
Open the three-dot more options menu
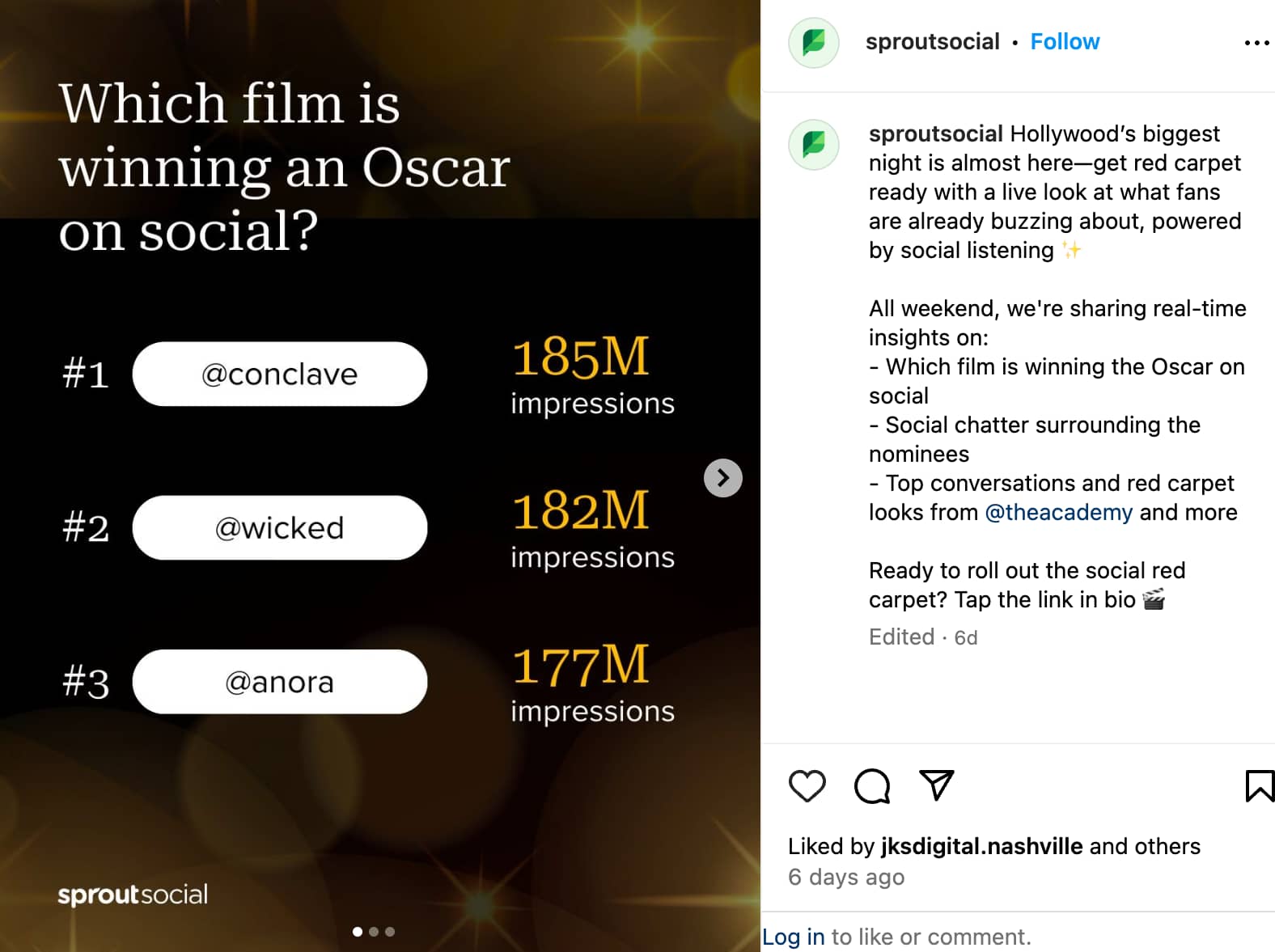[1256, 42]
